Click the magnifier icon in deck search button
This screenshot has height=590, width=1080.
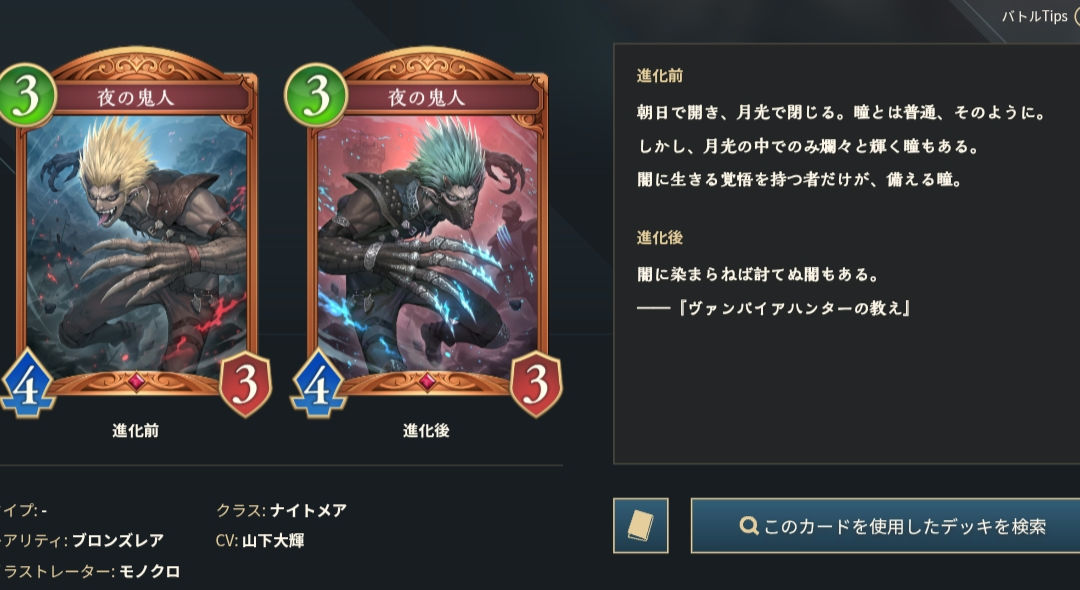pos(749,526)
